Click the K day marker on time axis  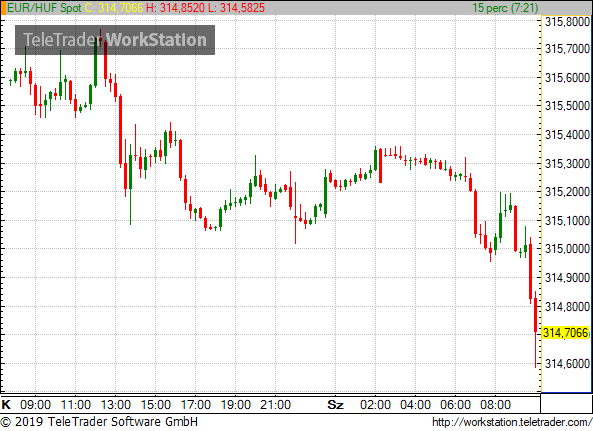6,405
